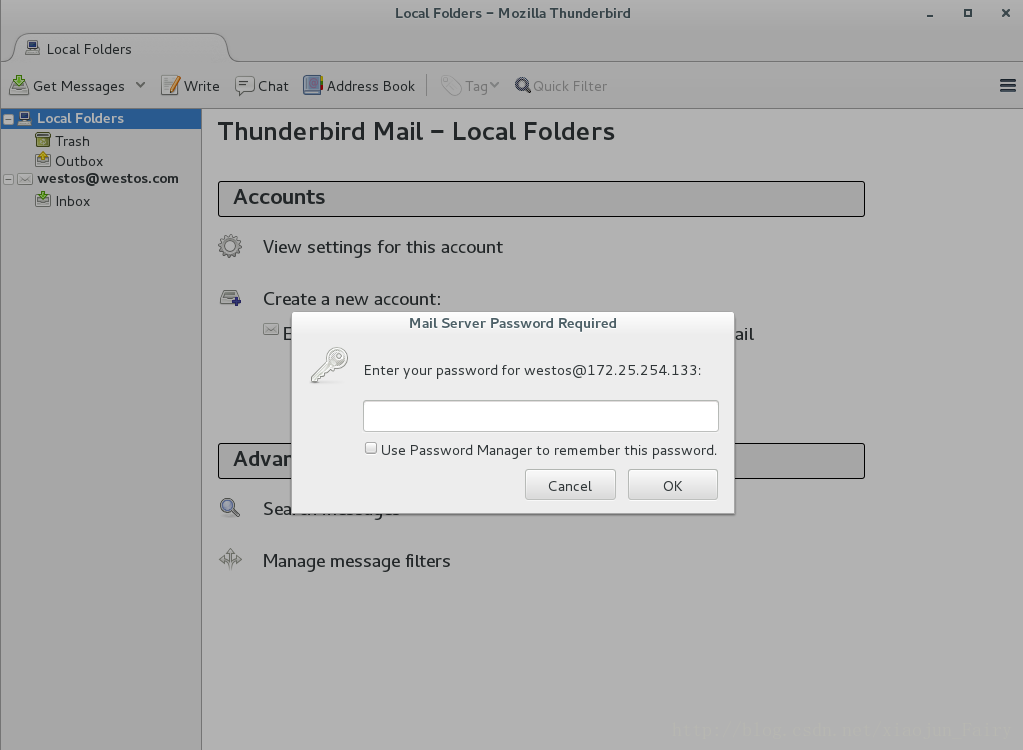This screenshot has height=750, width=1023.
Task: Click the account settings gear icon
Action: [x=230, y=247]
